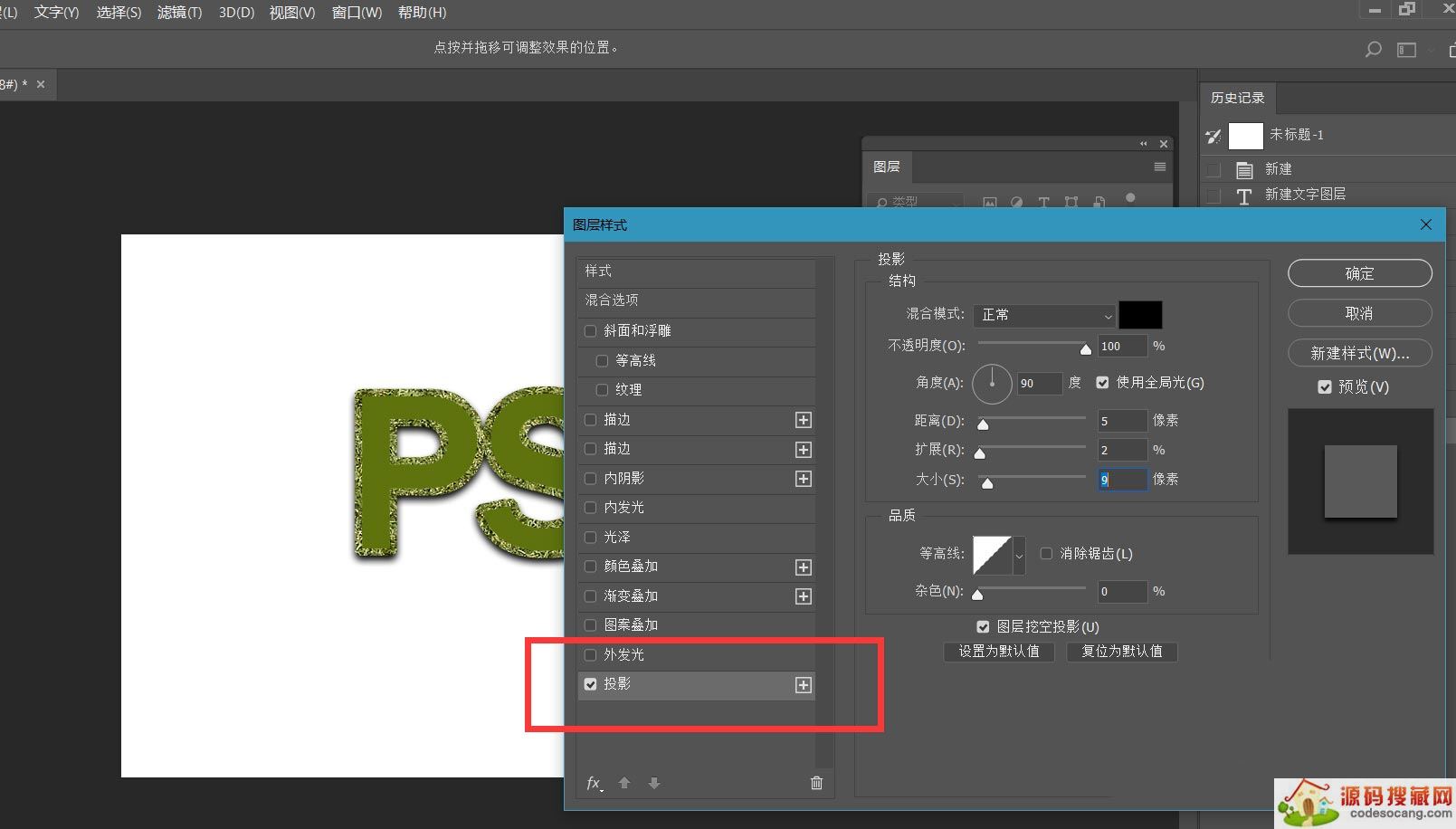Open the workspace switcher icon in options bar
Viewport: 1456px width, 829px height.
[x=1406, y=49]
